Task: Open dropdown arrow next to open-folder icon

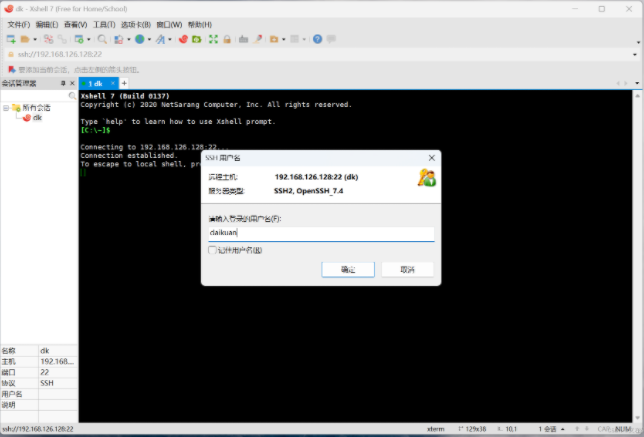Action: (35, 39)
